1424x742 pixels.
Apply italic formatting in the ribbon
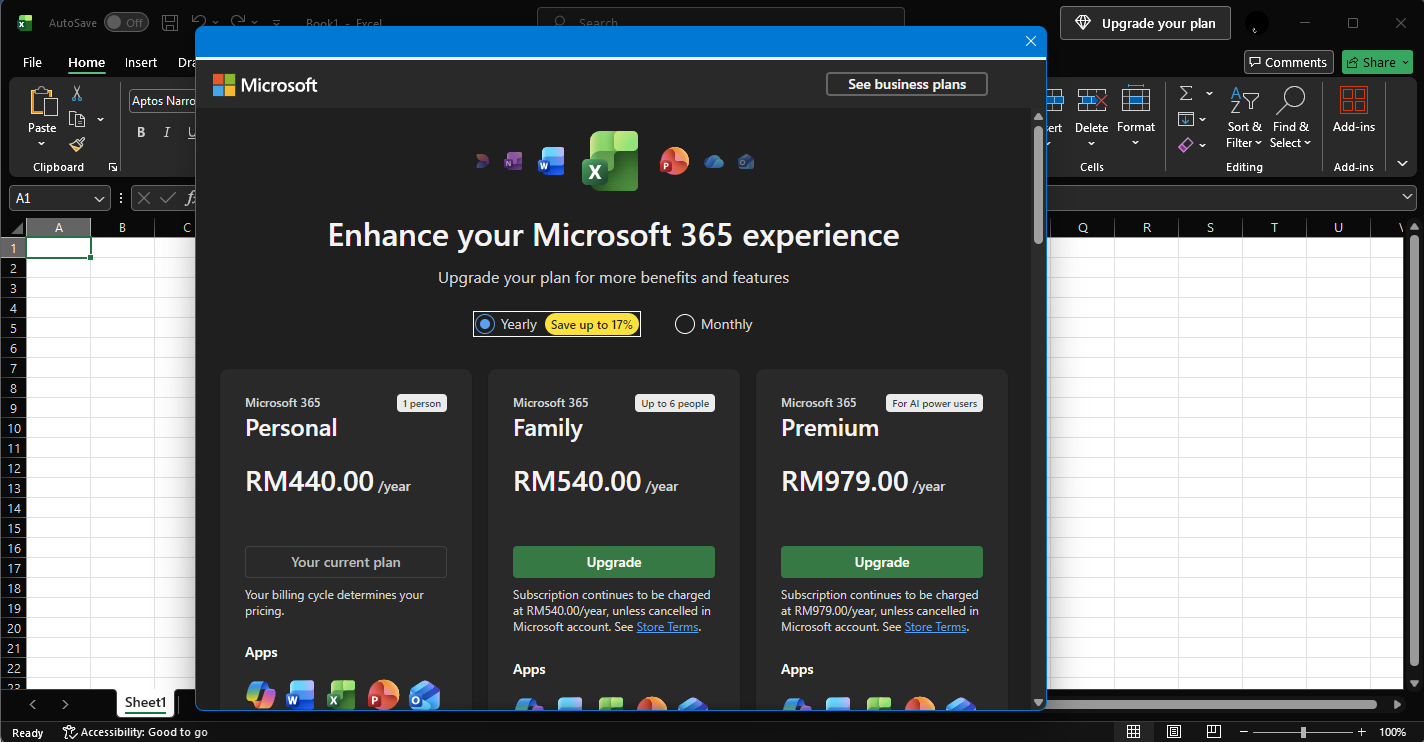(166, 133)
